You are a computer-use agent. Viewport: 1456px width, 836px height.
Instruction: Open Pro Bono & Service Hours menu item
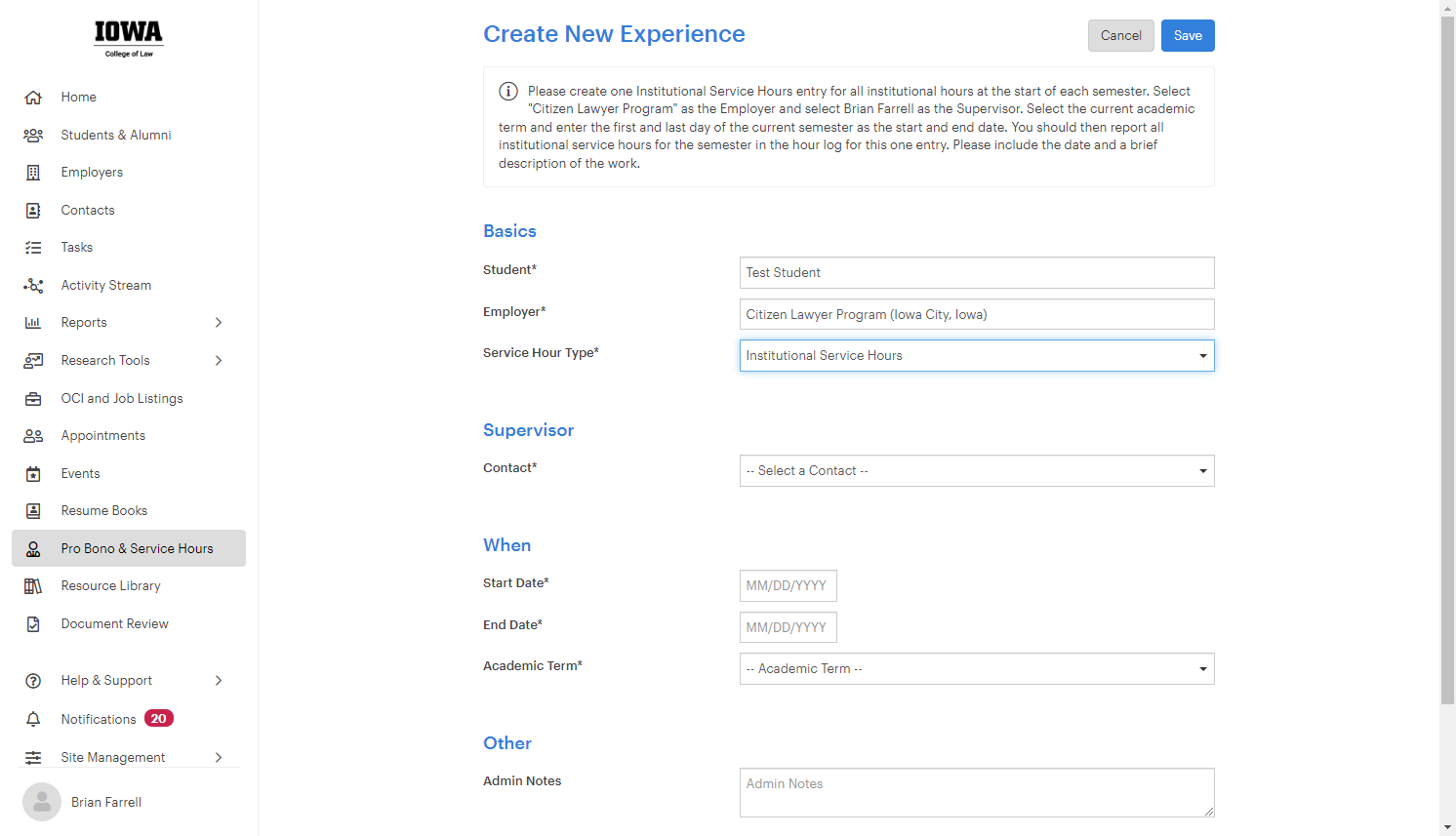click(129, 548)
